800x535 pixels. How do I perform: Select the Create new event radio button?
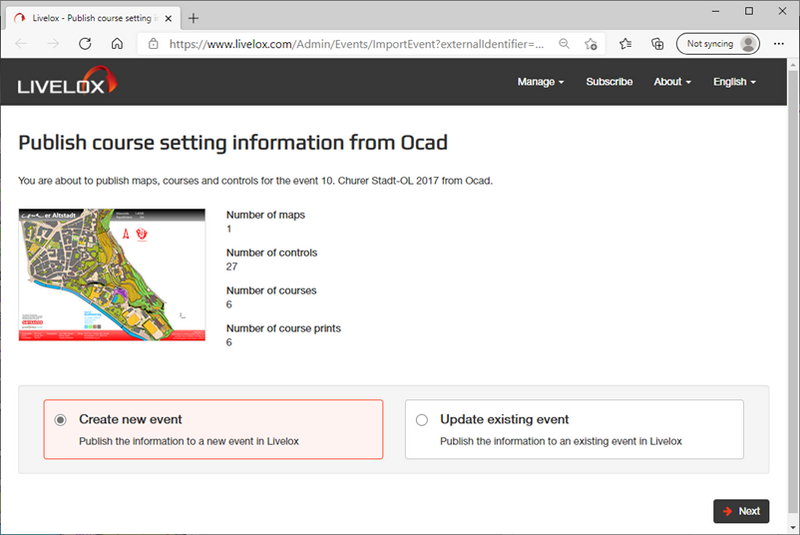click(x=61, y=420)
